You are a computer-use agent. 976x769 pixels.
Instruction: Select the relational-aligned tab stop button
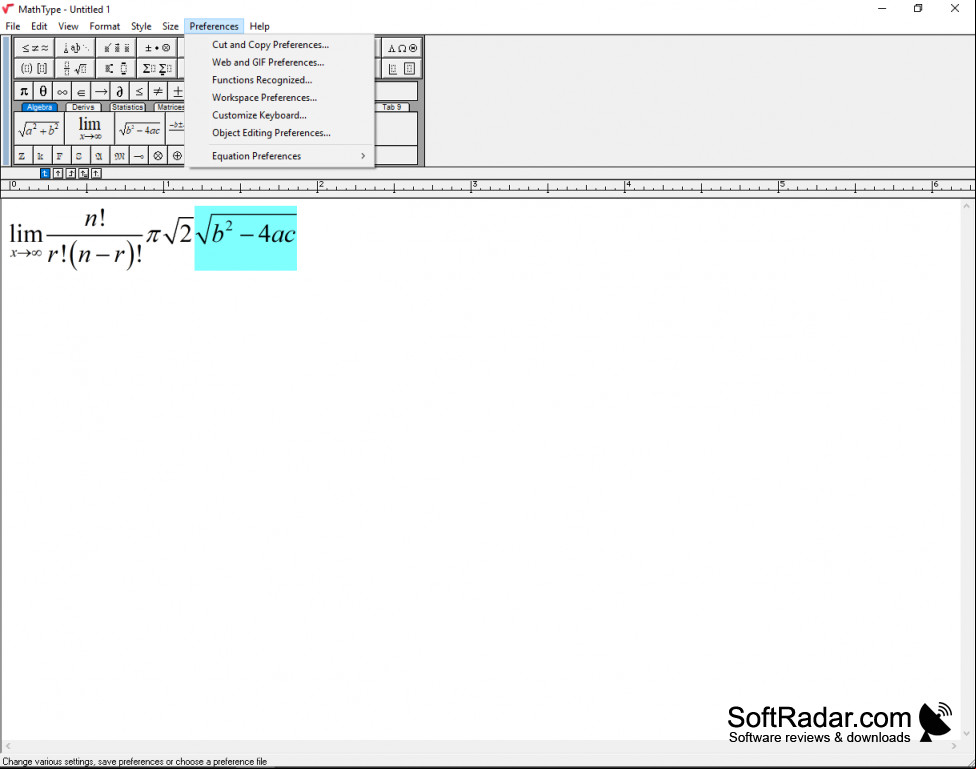[83, 174]
